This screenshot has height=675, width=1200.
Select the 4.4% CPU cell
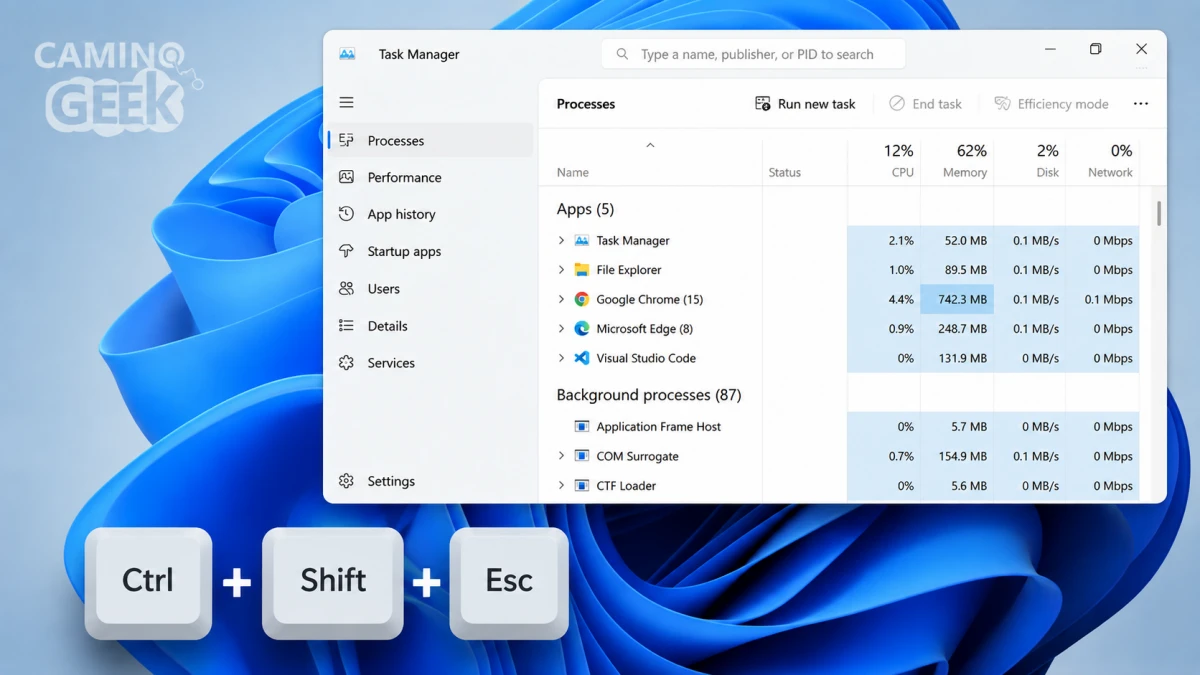pyautogui.click(x=884, y=299)
